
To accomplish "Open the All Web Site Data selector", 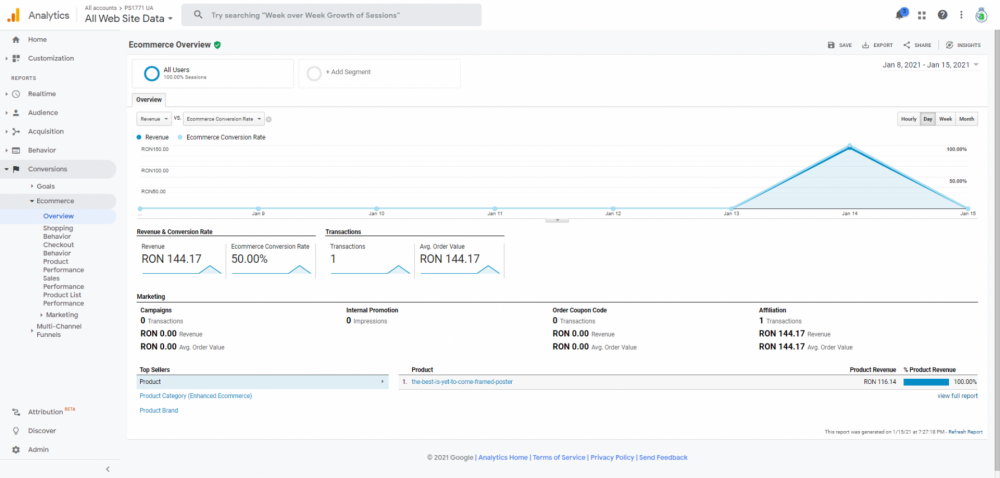I will (x=129, y=19).
